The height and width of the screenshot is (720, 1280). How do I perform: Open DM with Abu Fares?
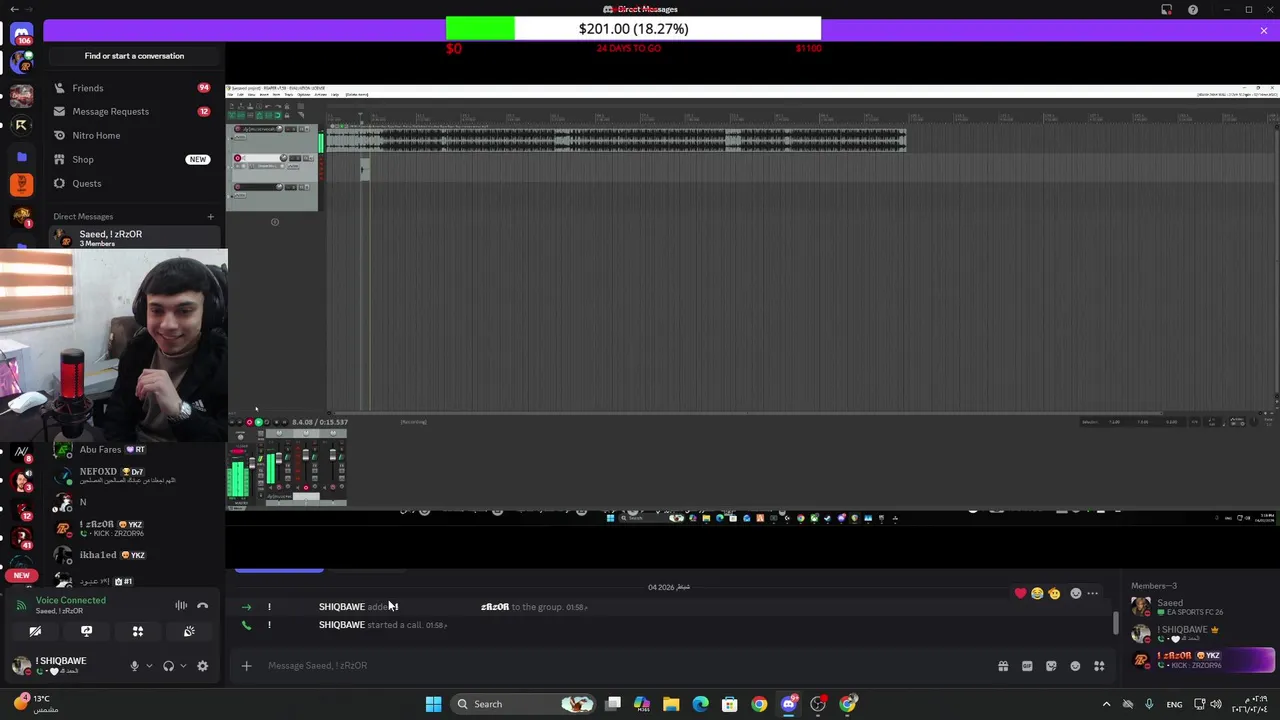(x=133, y=450)
